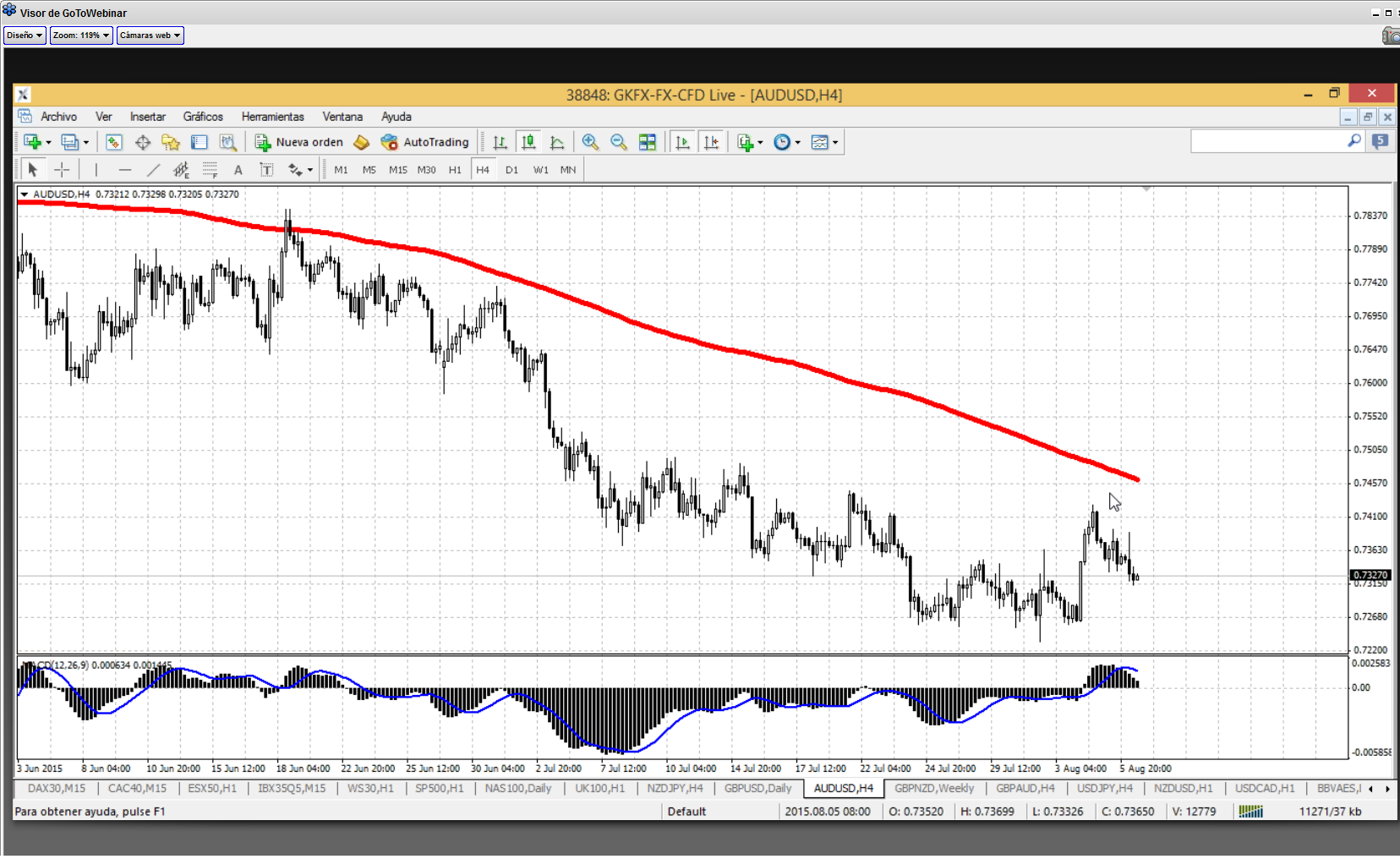Select the text label tool
Screen dimensions: 1400x859
pyautogui.click(x=266, y=170)
